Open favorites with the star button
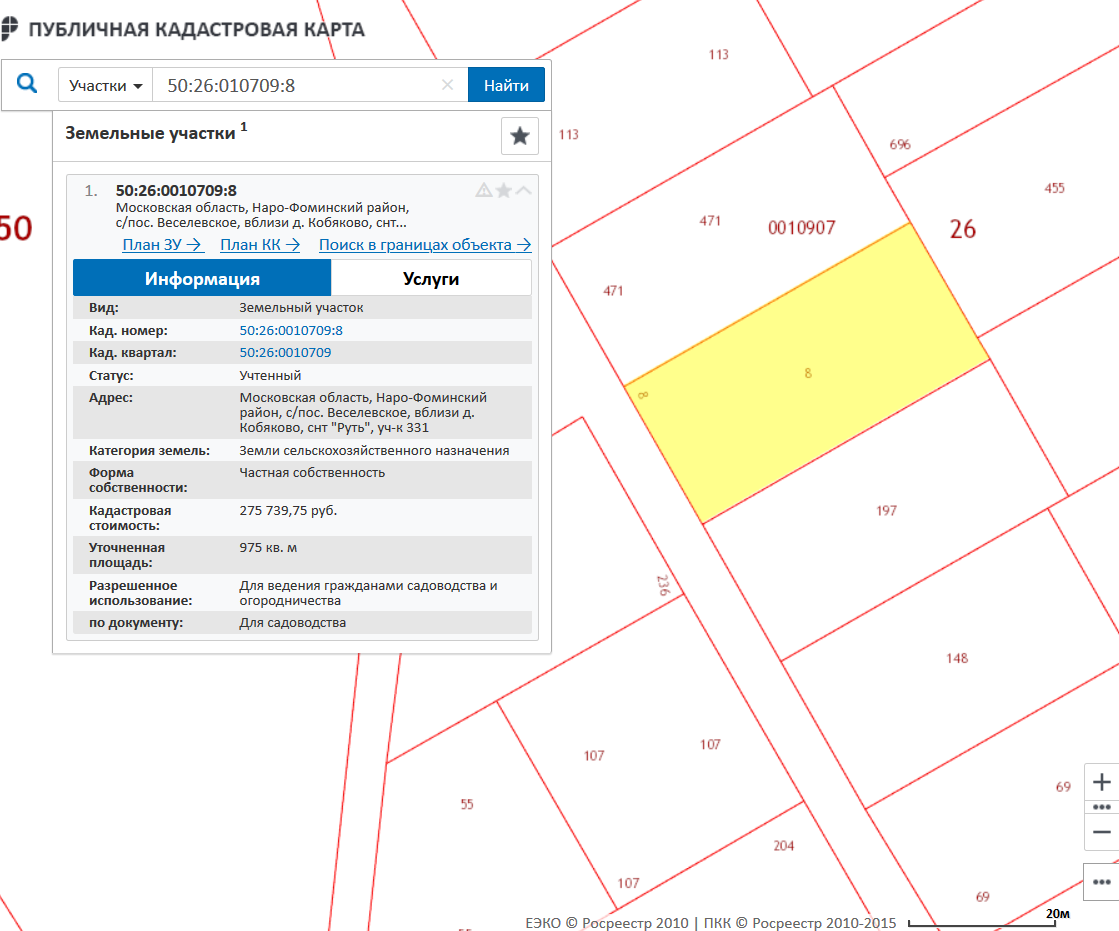The width and height of the screenshot is (1119, 931). coord(519,136)
